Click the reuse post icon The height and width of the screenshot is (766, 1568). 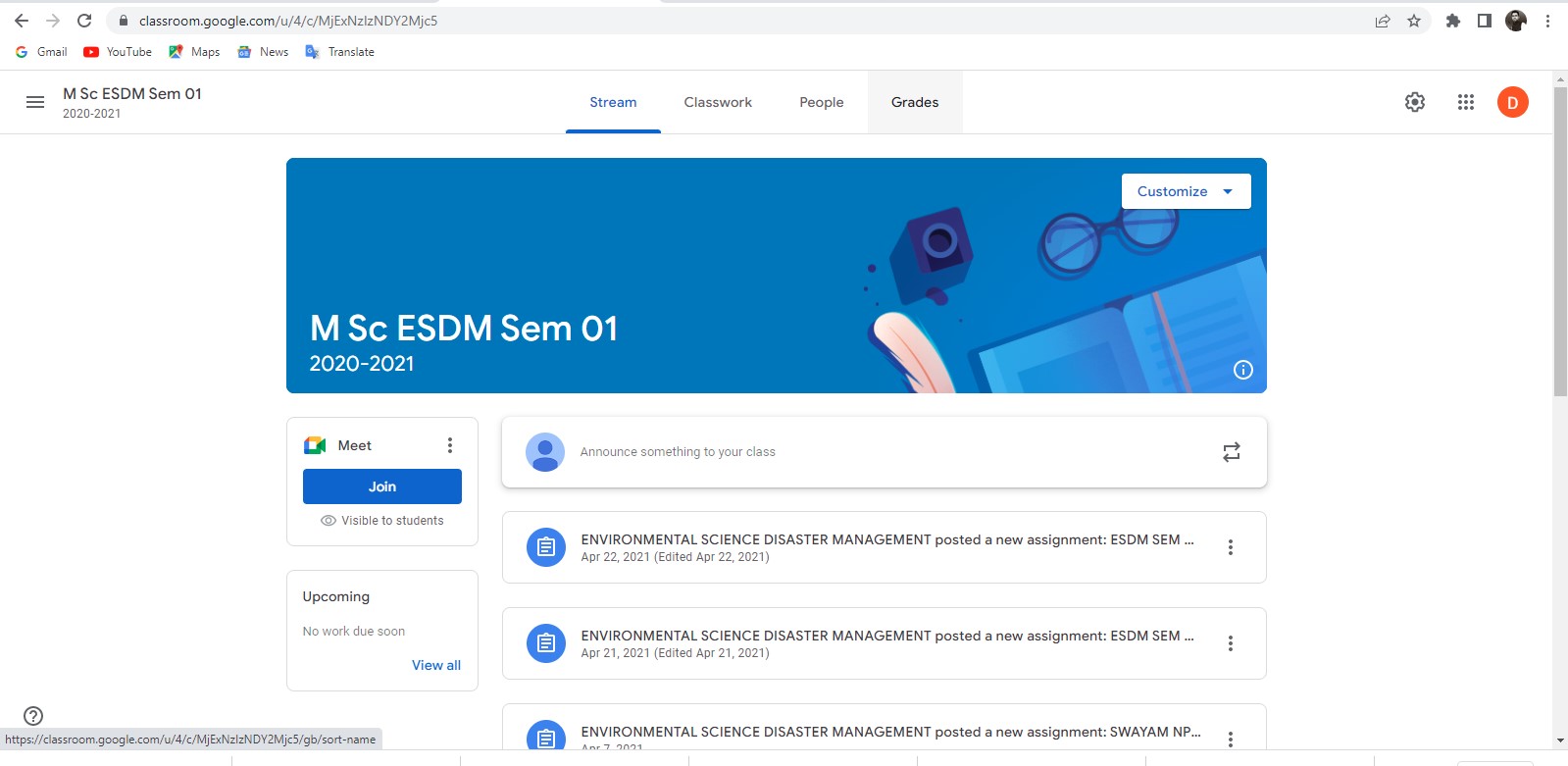(x=1231, y=452)
